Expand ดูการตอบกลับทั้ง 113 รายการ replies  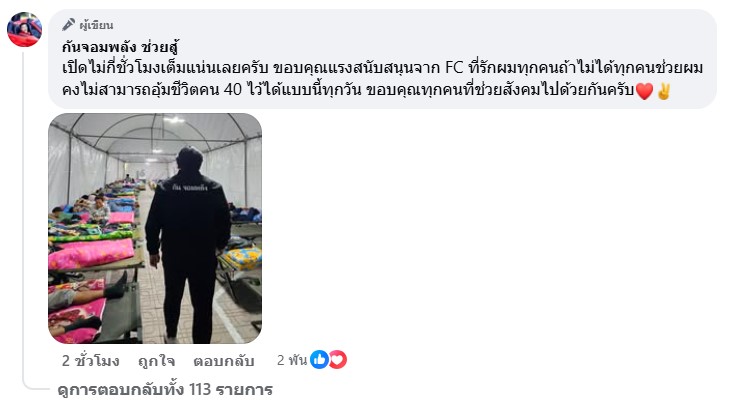(165, 389)
